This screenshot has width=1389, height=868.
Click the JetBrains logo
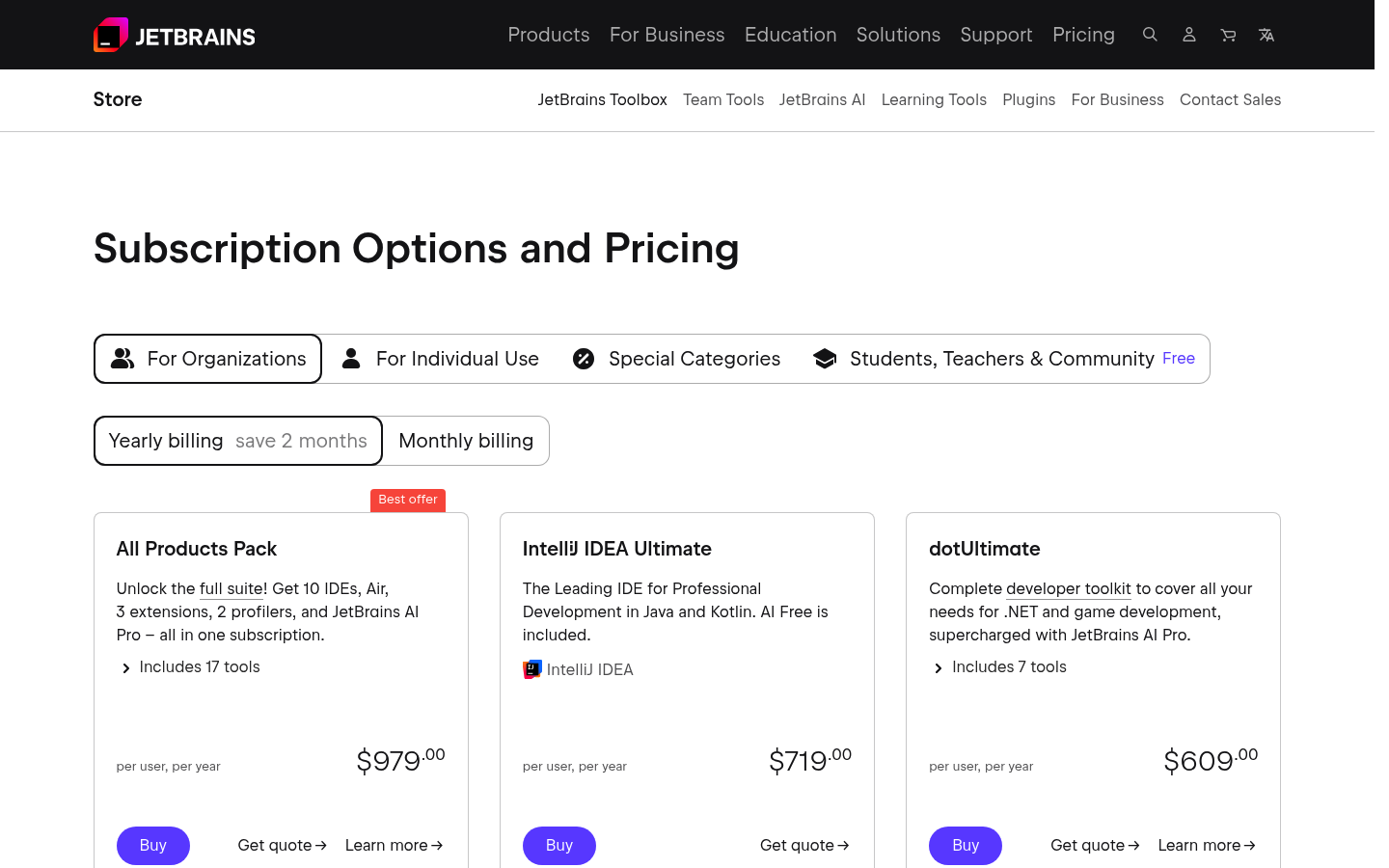coord(175,35)
